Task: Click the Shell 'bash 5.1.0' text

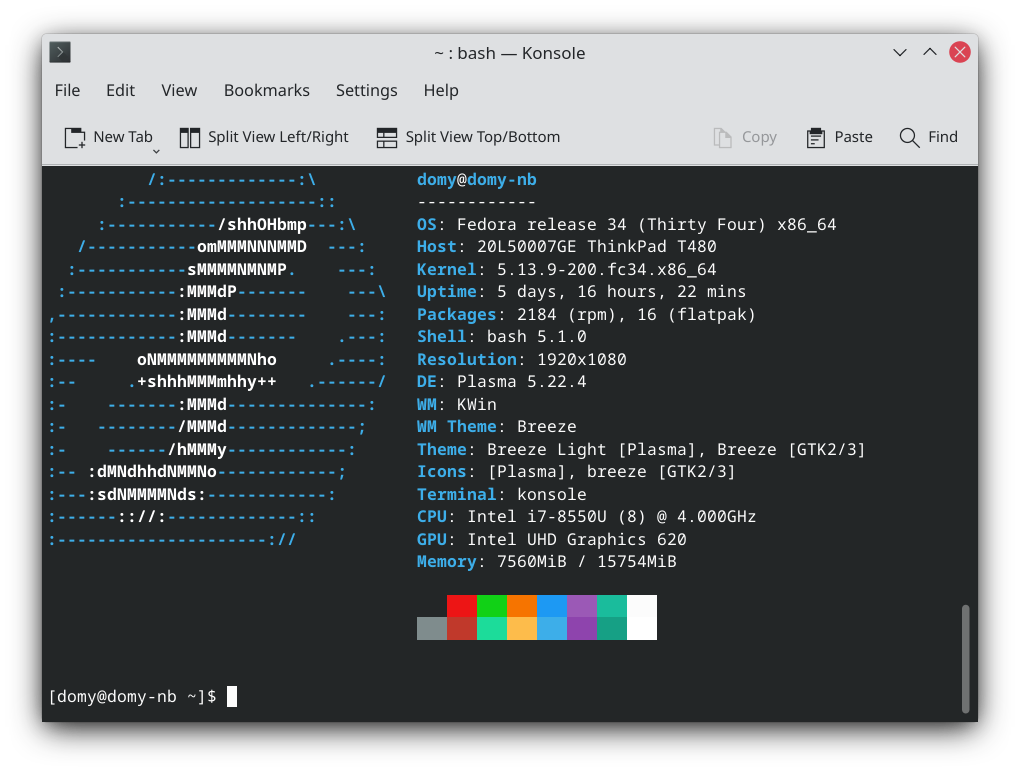Action: [x=537, y=337]
